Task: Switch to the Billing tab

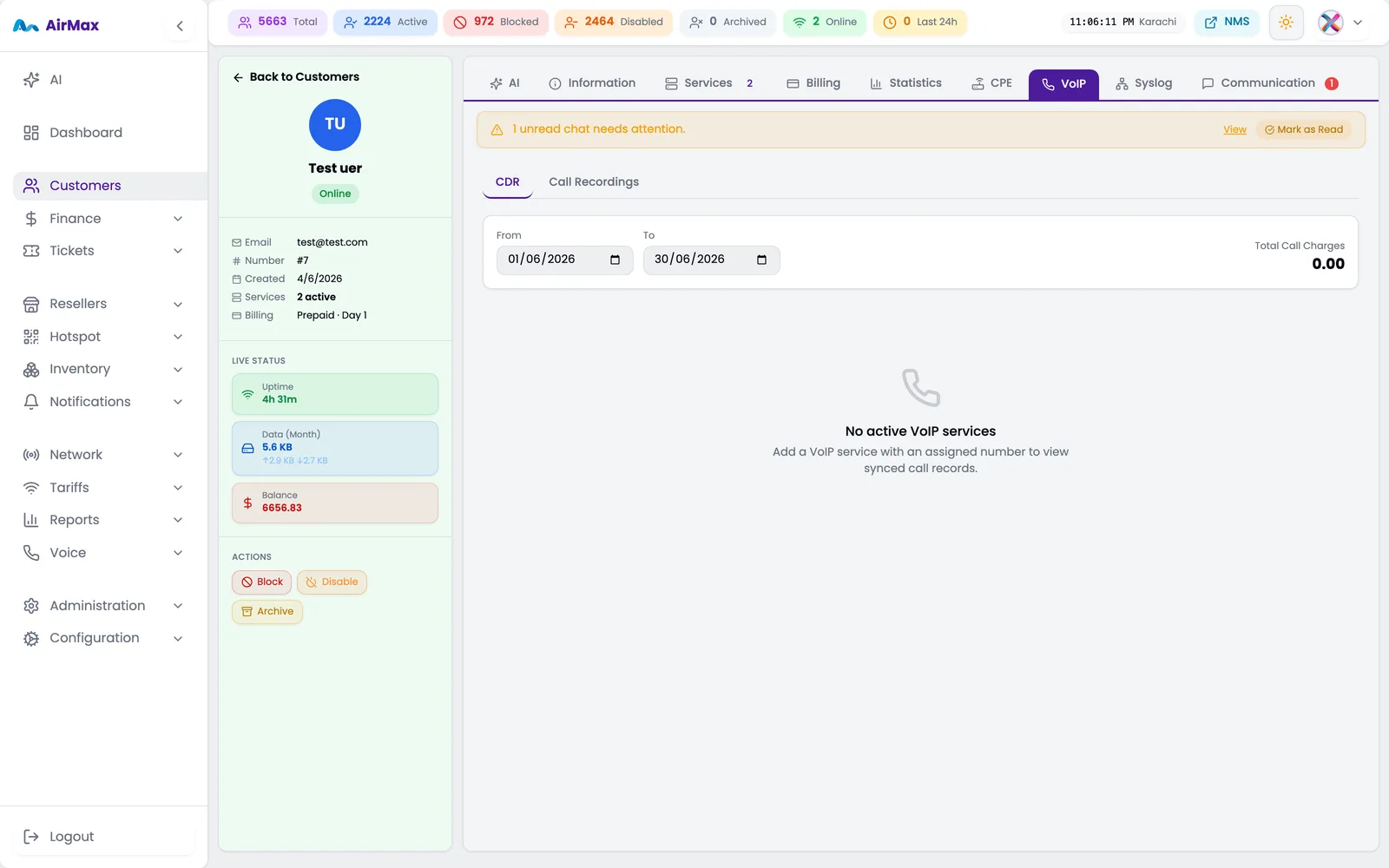Action: point(813,83)
